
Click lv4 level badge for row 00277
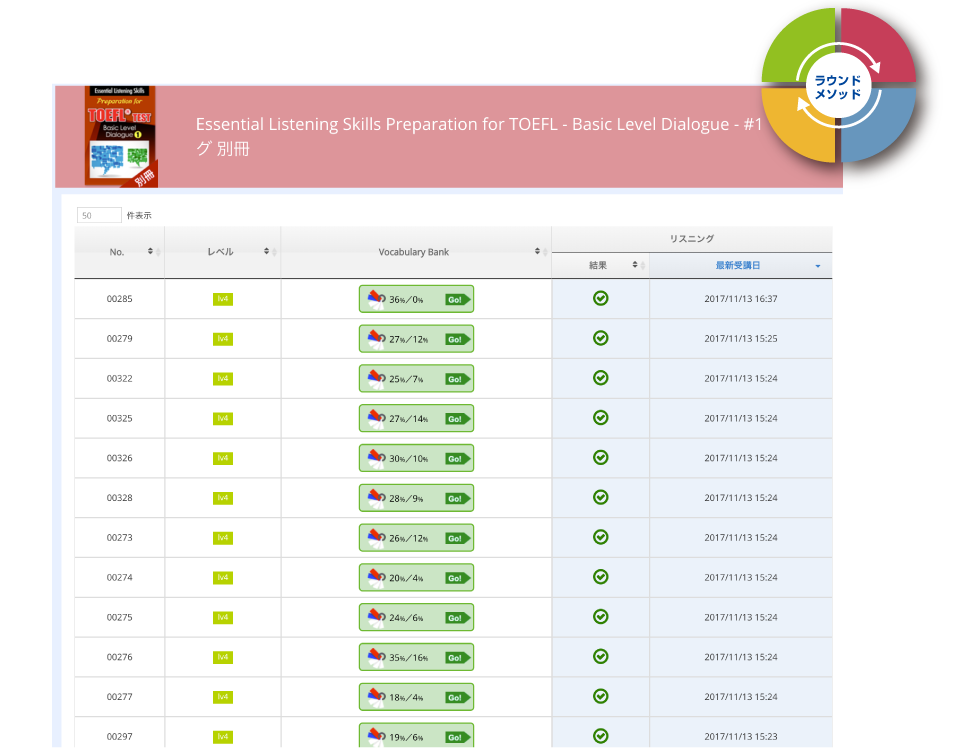point(223,697)
